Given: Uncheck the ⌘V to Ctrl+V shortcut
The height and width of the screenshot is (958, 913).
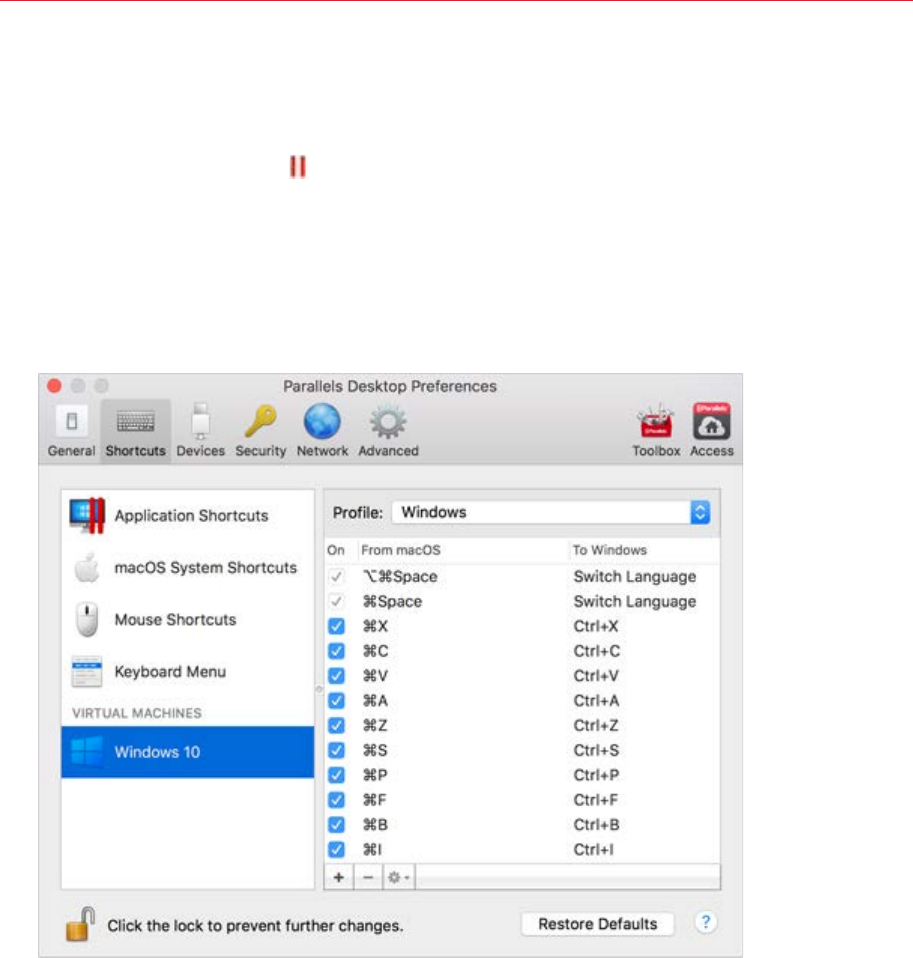Looking at the screenshot, I should [336, 676].
